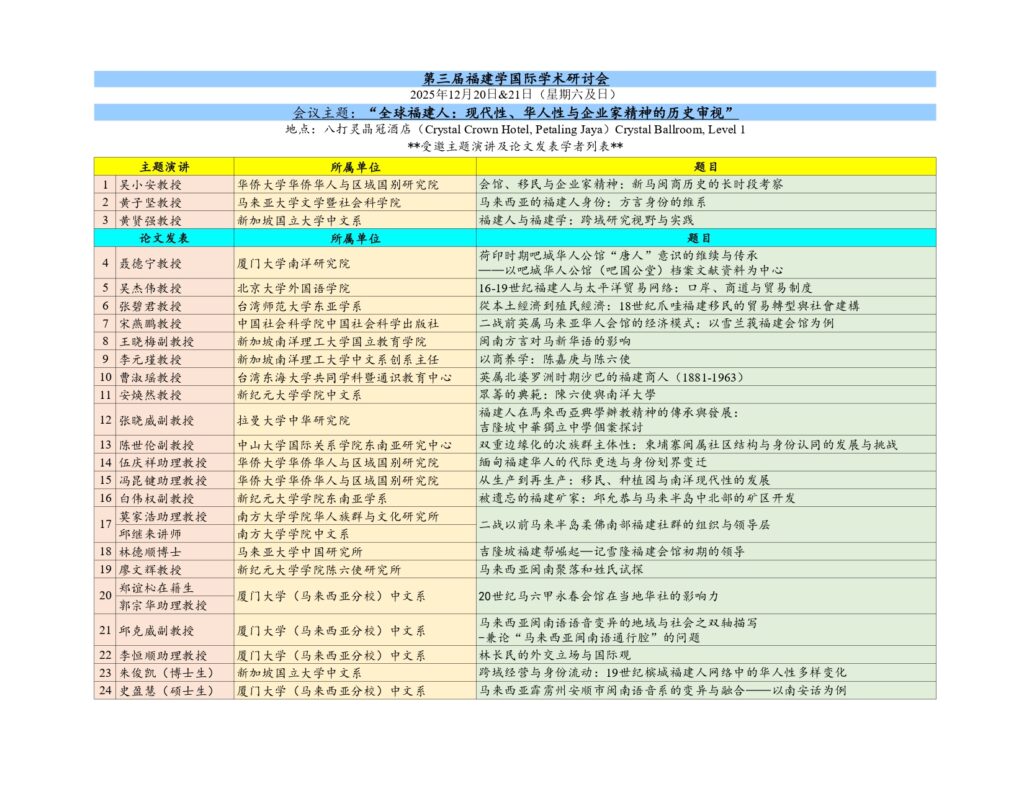
Task: Click the cyan 论文发表 section header
Action: pyautogui.click(x=164, y=238)
